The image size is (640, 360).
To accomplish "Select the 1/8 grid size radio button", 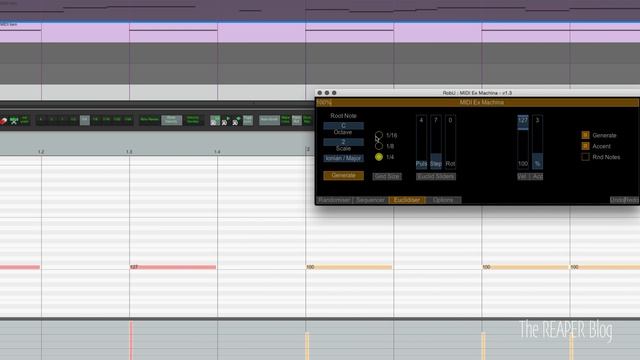I will click(x=379, y=146).
